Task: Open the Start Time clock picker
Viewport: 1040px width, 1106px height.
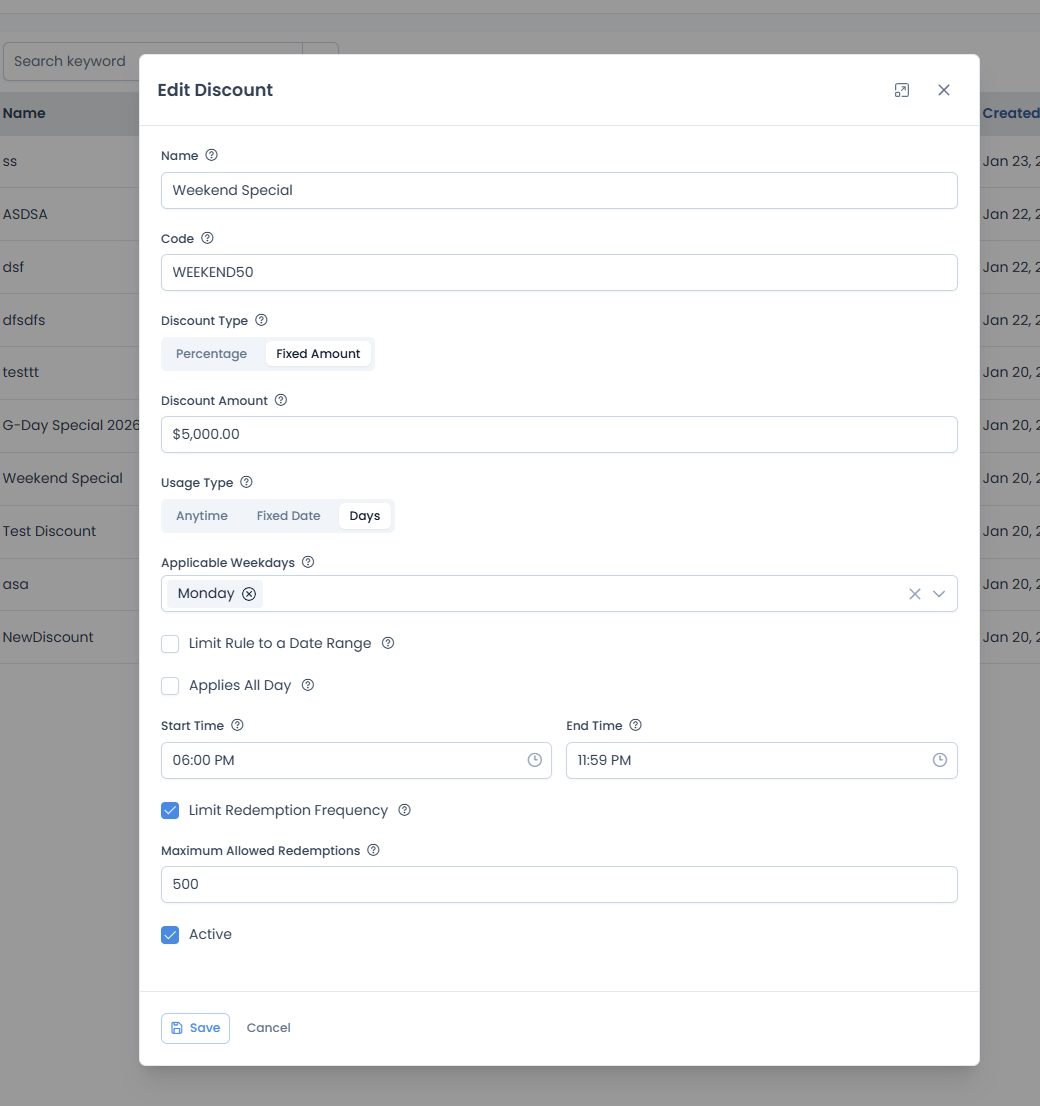Action: click(535, 760)
